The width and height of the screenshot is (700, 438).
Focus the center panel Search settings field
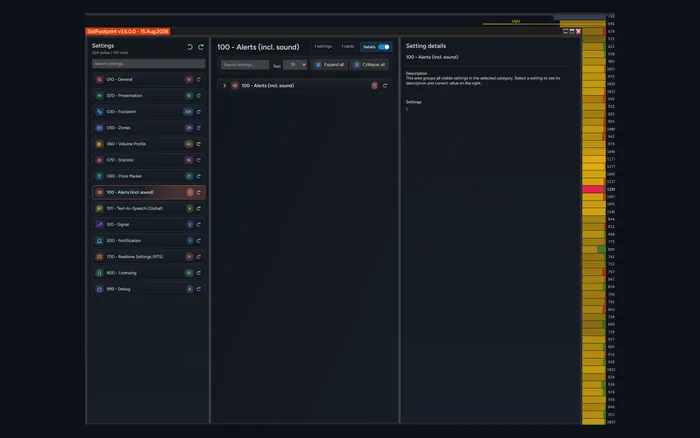245,65
